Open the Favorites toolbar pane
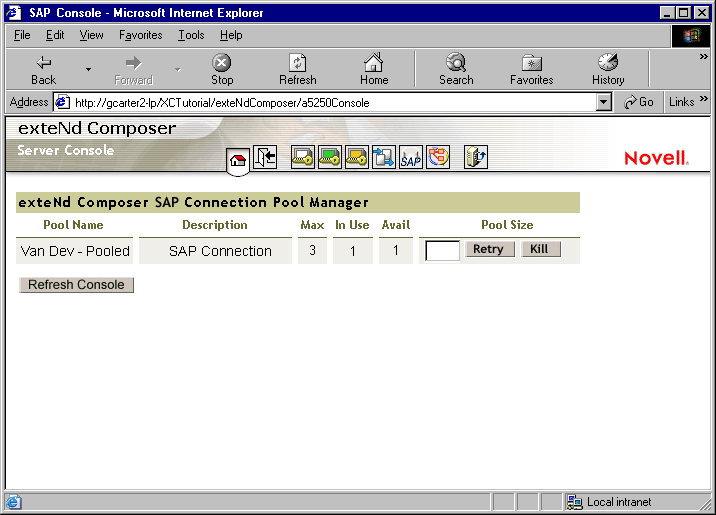Viewport: 716px width, 515px height. [532, 70]
